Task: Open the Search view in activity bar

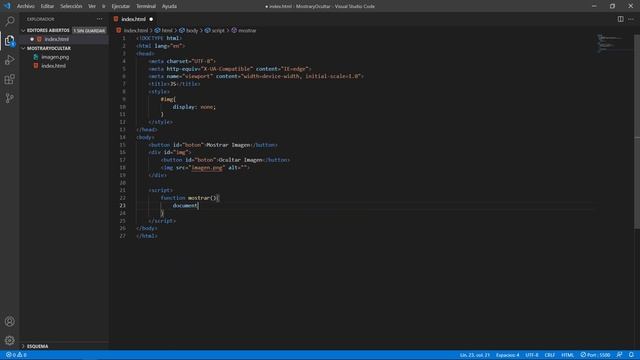Action: tap(9, 21)
